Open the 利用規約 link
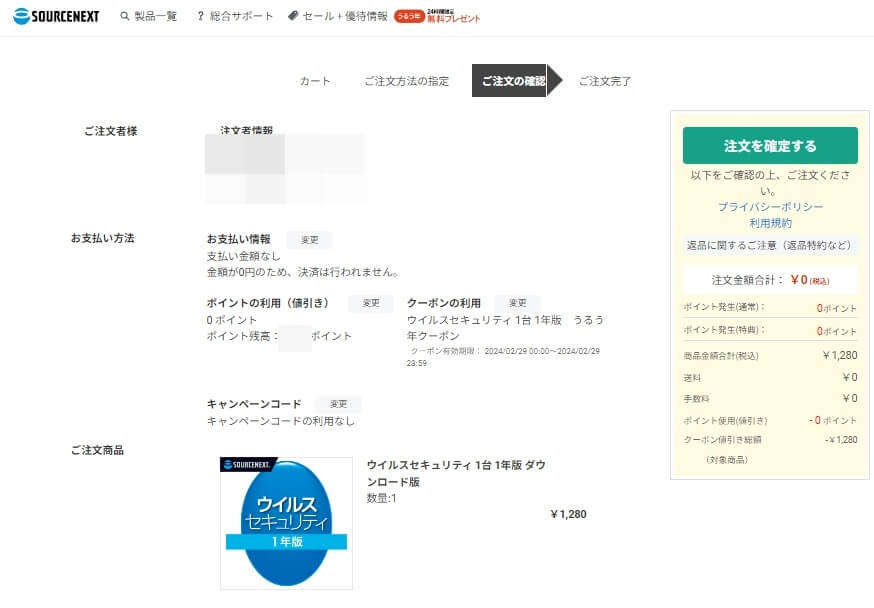This screenshot has height=608, width=874. (770, 223)
